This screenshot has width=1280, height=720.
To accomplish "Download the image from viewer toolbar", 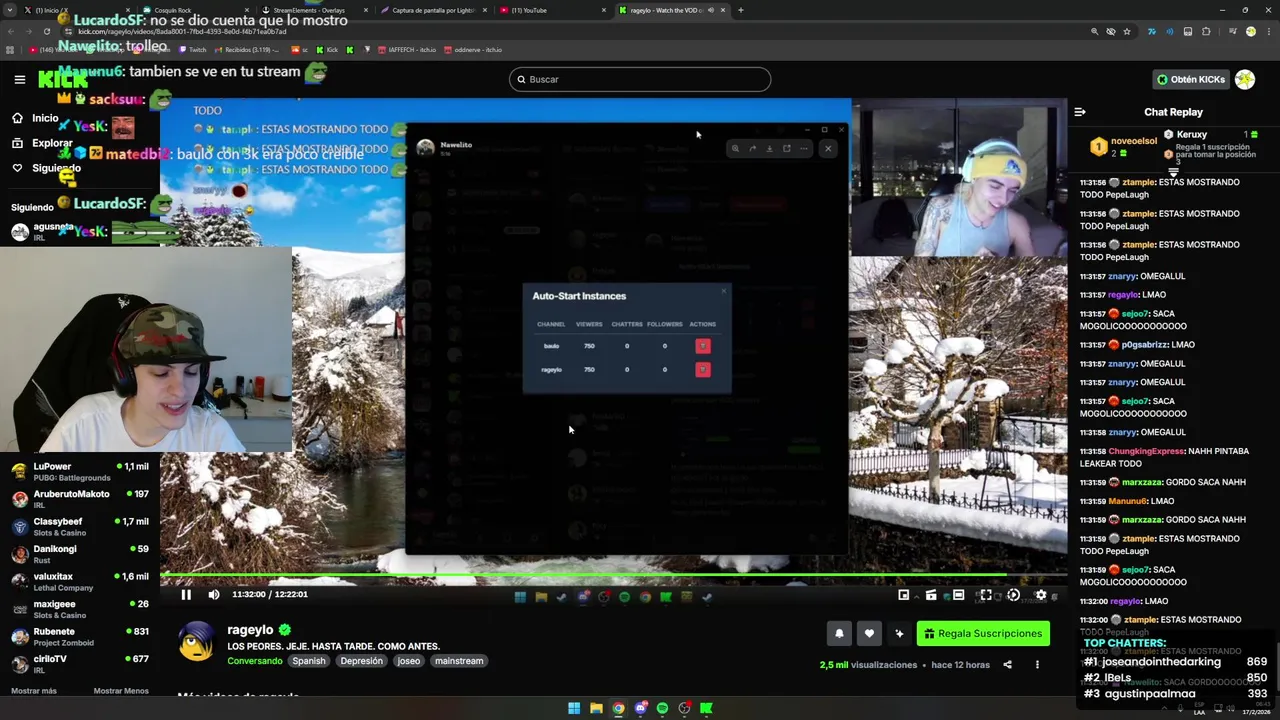I will point(769,149).
